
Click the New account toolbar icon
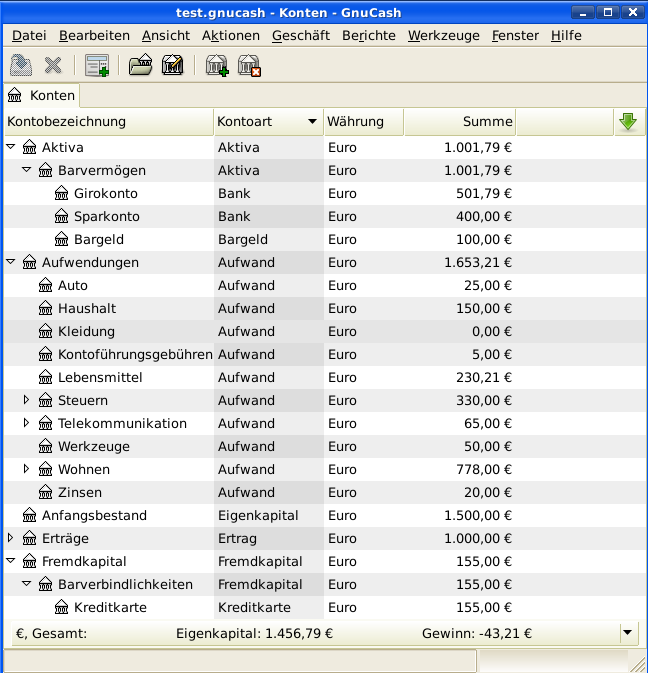coord(216,66)
